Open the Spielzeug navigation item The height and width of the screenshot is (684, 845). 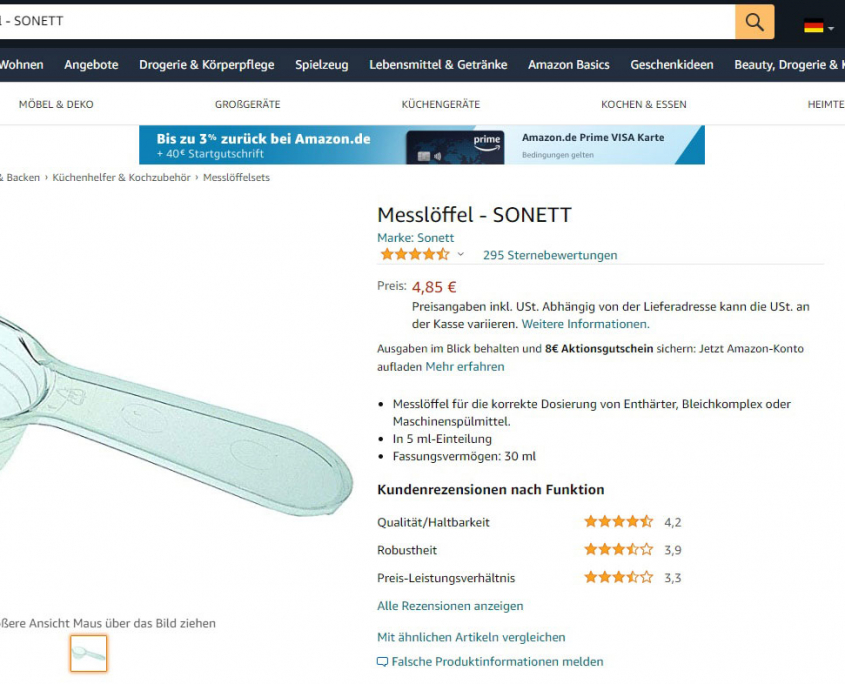click(x=322, y=65)
